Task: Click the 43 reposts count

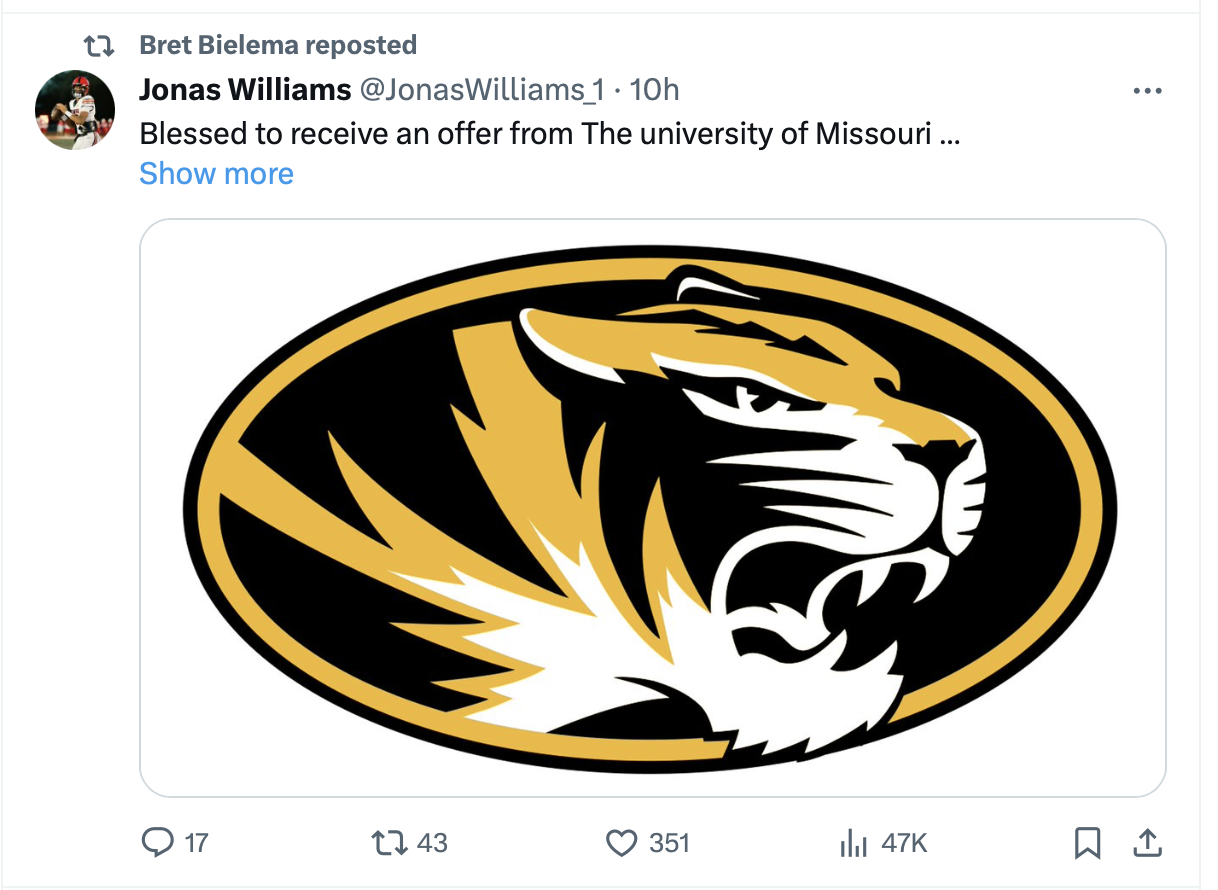Action: (432, 843)
